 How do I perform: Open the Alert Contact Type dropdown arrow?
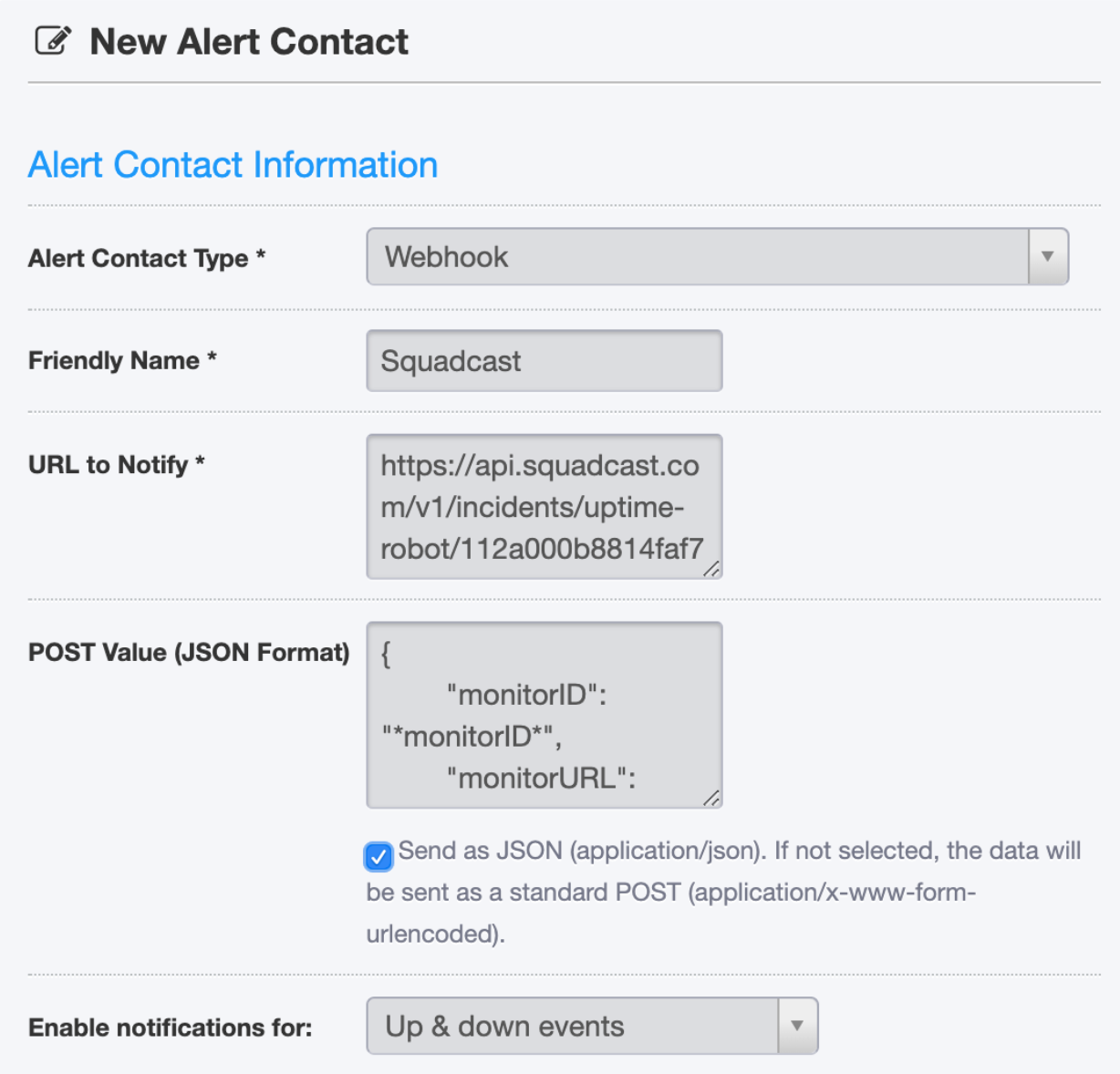tap(1048, 256)
